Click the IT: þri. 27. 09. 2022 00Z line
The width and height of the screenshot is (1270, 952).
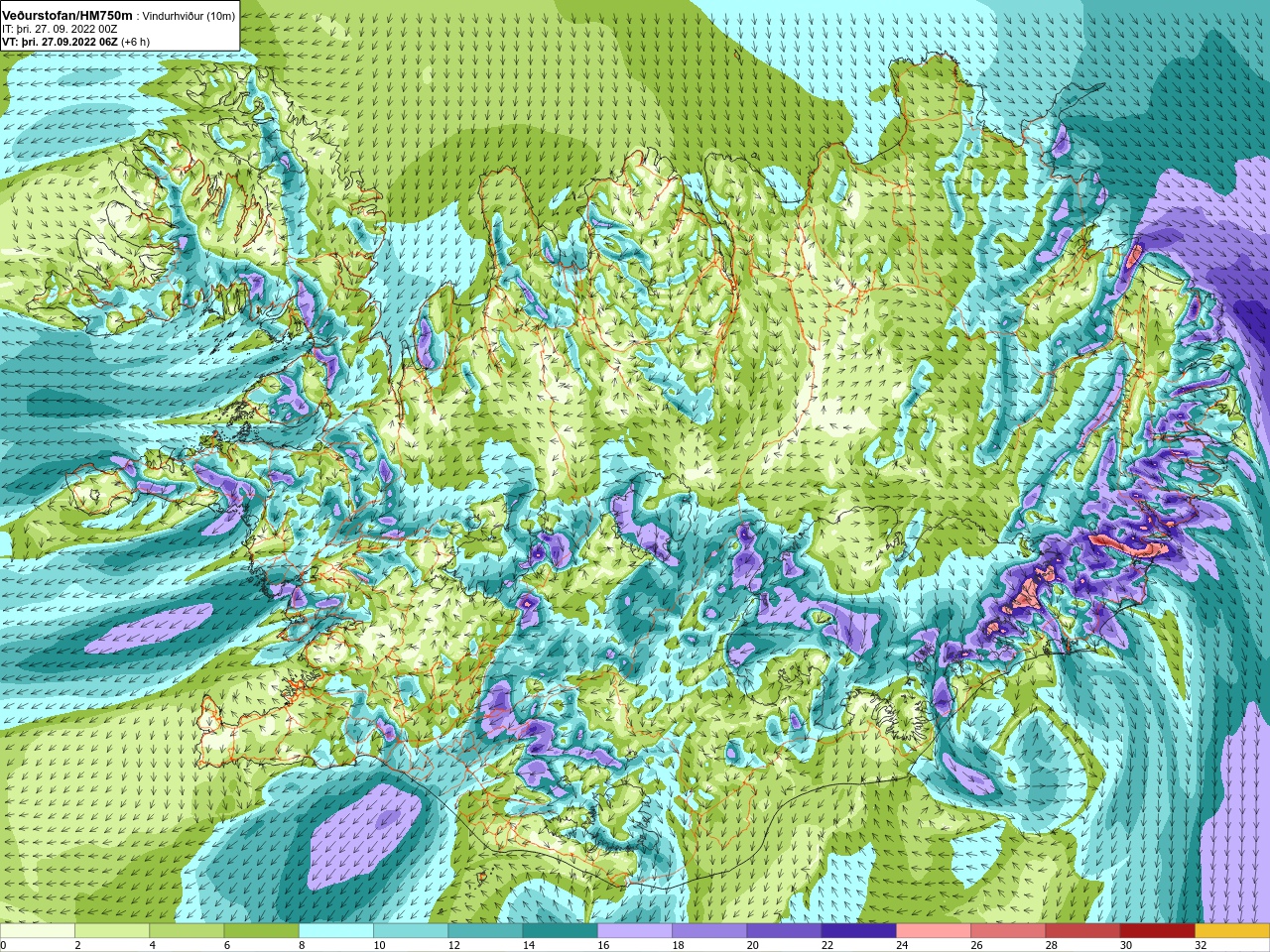tap(60, 30)
